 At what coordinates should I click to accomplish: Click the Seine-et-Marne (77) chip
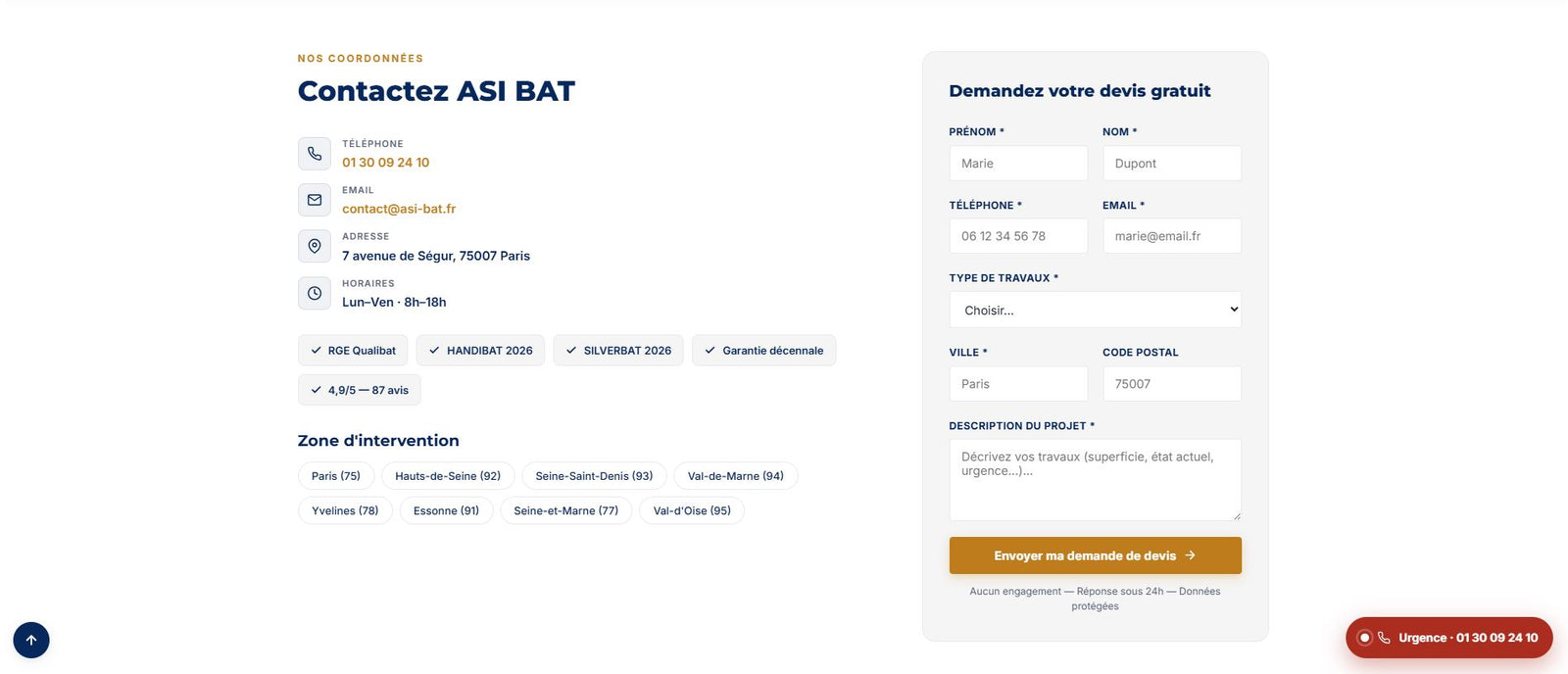pos(566,510)
